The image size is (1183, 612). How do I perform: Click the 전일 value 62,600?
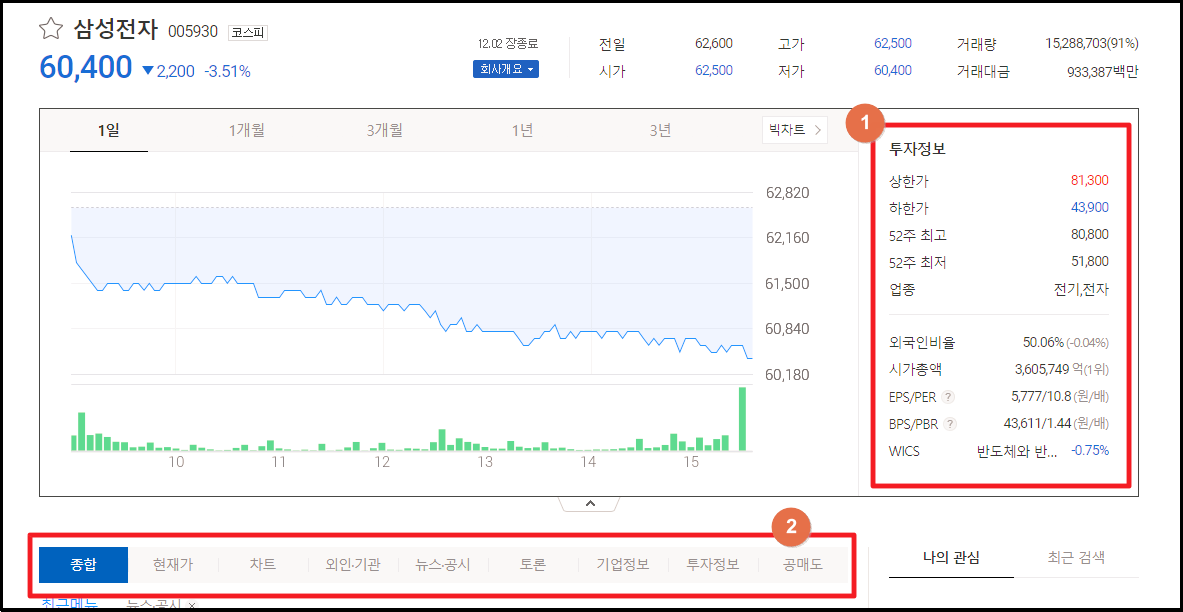714,44
